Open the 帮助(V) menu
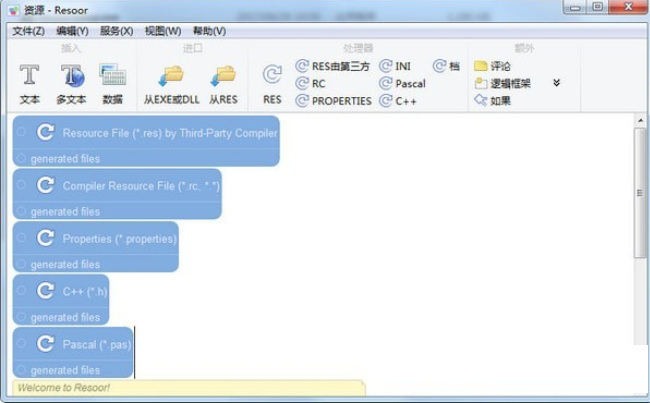650x403 pixels. [209, 31]
